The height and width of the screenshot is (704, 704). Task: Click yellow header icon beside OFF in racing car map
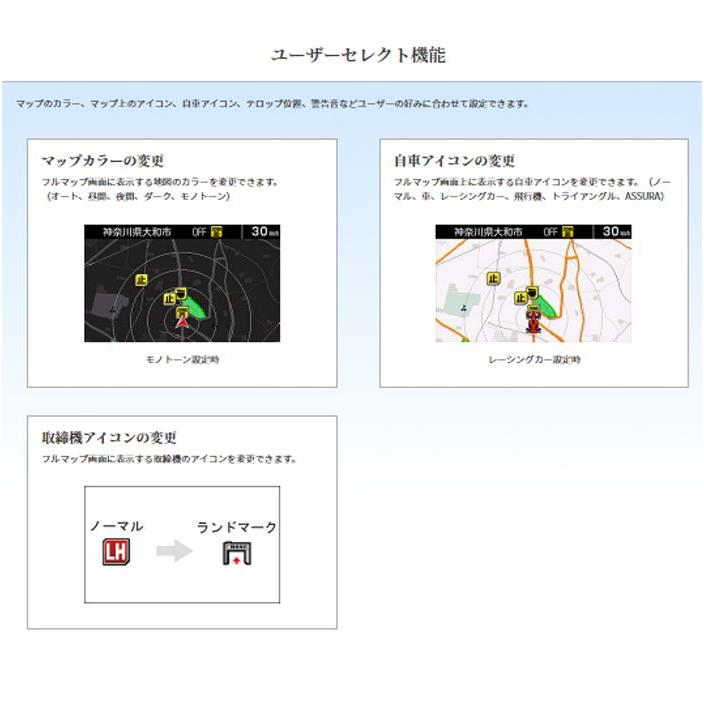[x=568, y=232]
